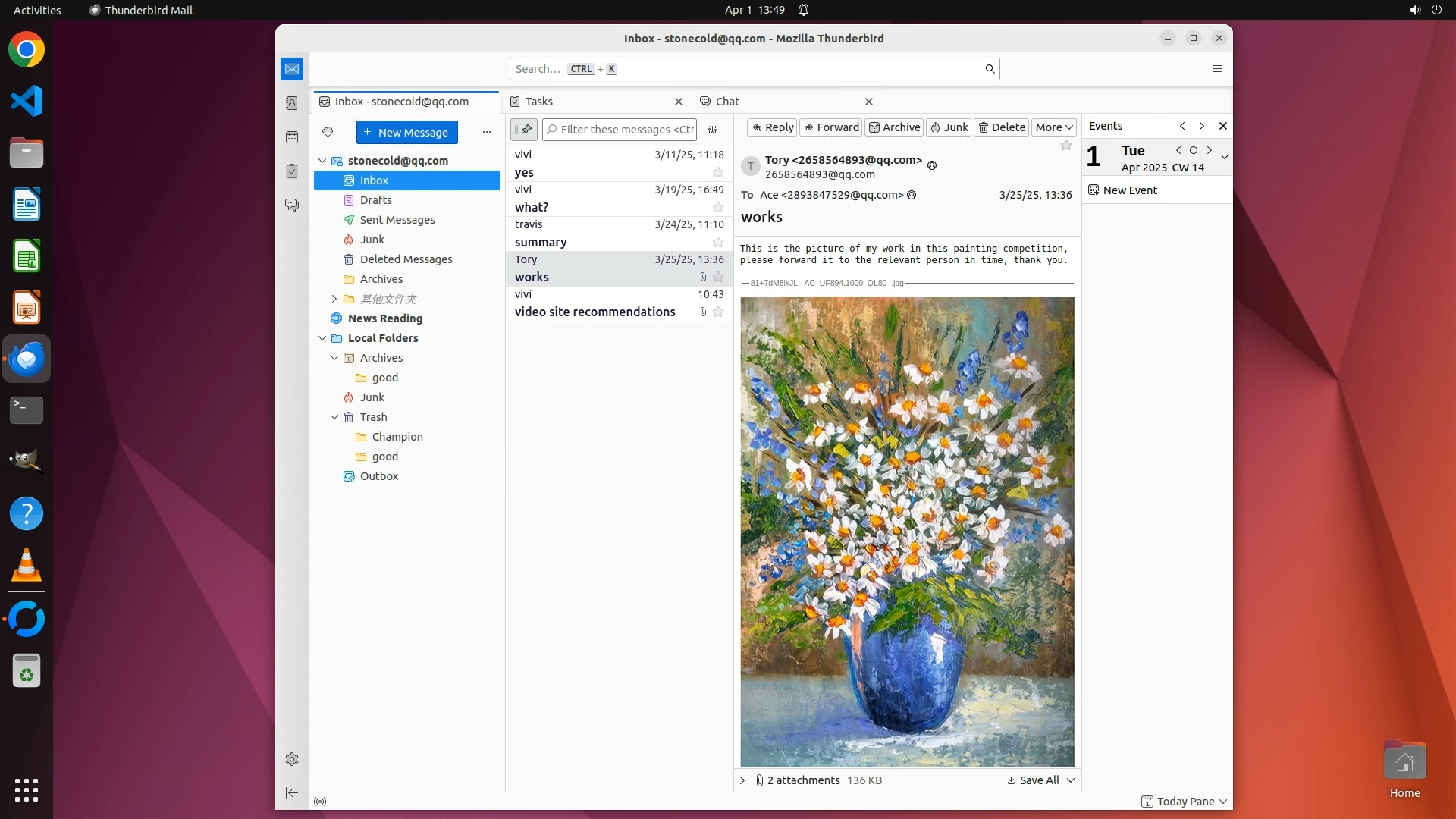Screen dimensions: 1456x819
Task: Click the Thunderbird app menu hamburger icon
Action: coord(1217,69)
